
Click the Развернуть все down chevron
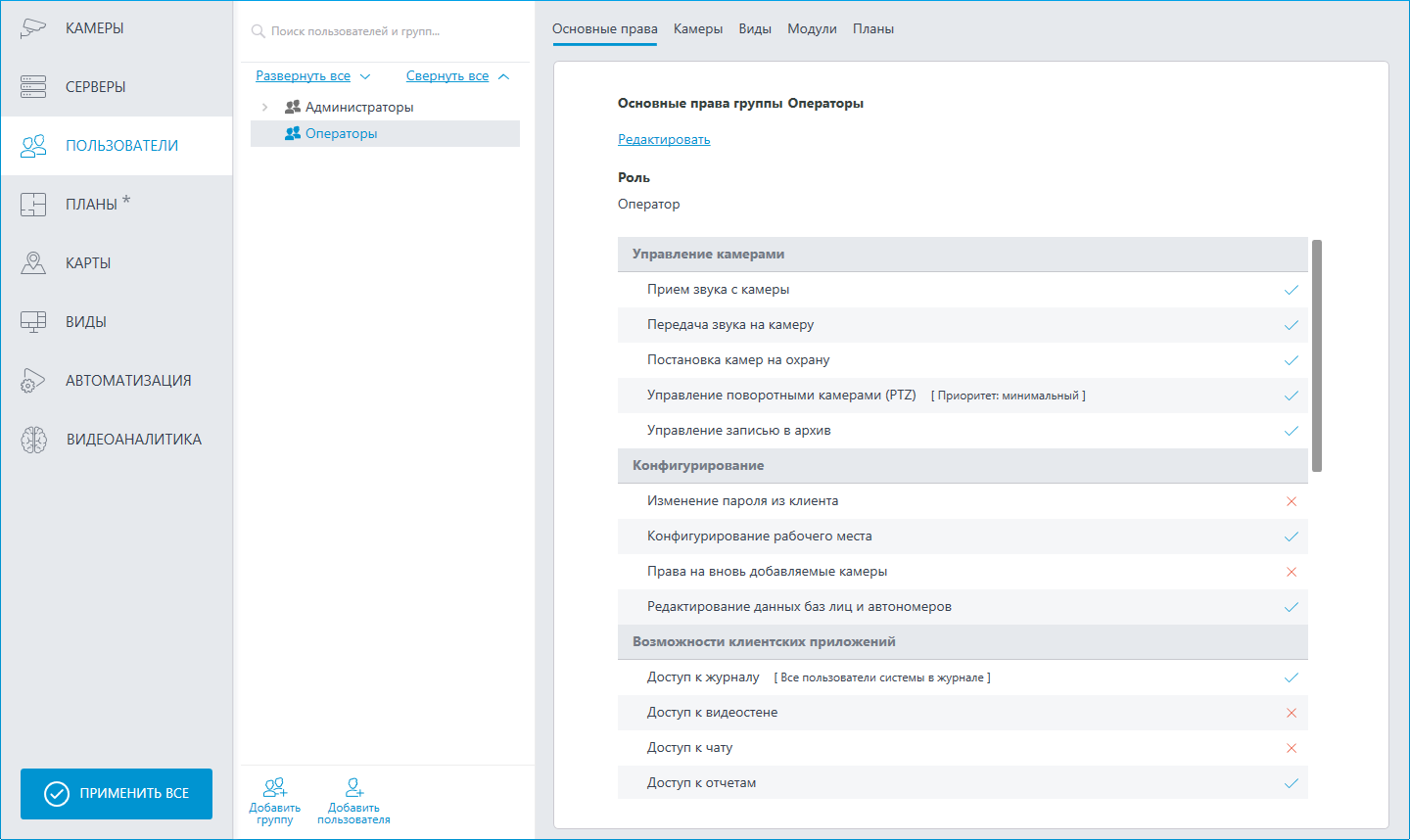365,76
